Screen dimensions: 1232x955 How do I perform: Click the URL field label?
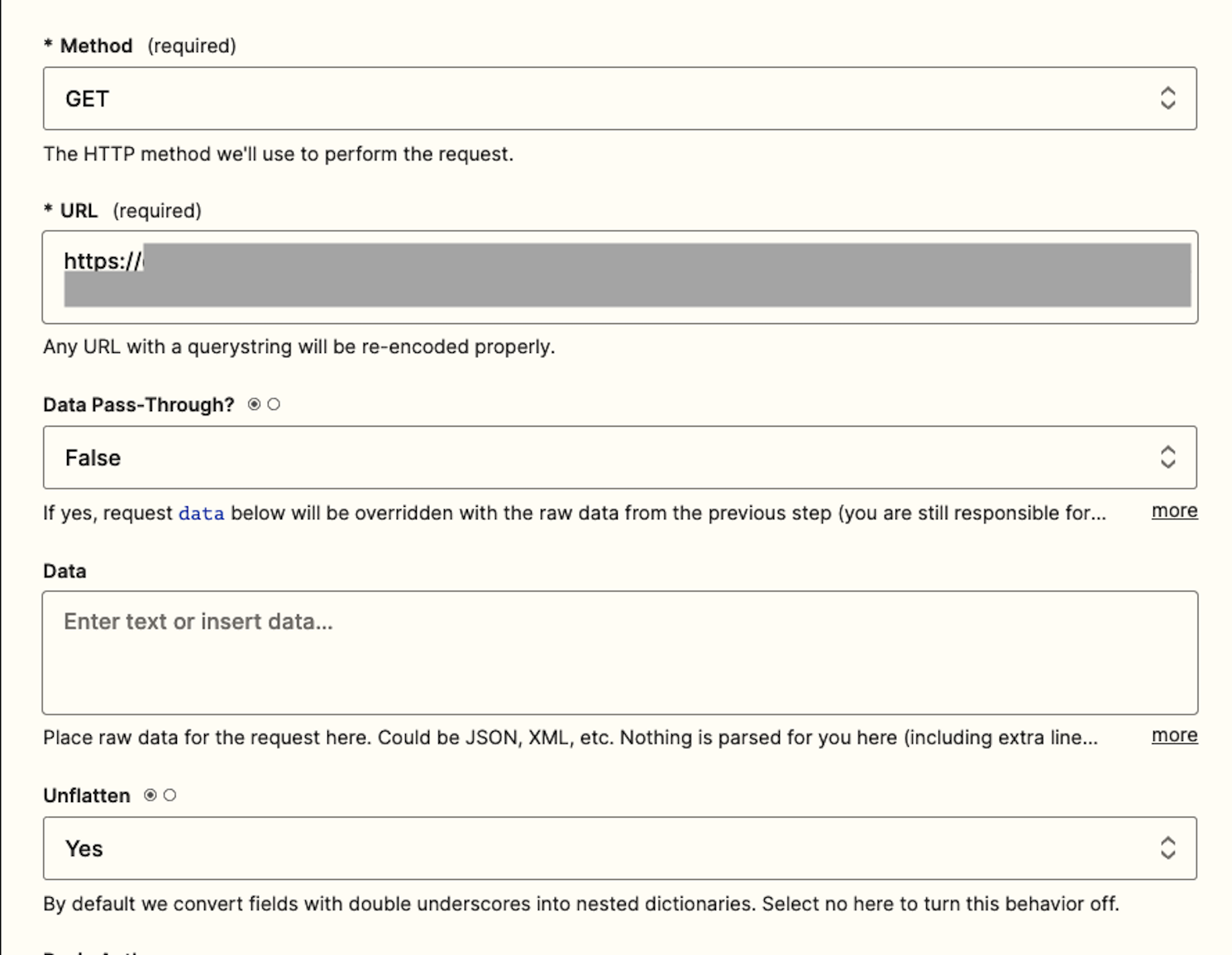click(79, 211)
